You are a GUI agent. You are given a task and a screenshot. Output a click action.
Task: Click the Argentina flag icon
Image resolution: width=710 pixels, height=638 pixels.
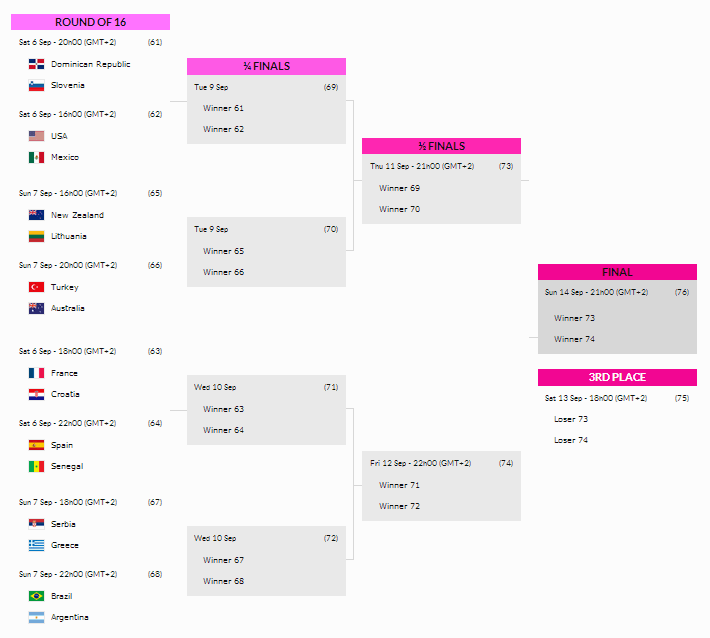(x=36, y=617)
